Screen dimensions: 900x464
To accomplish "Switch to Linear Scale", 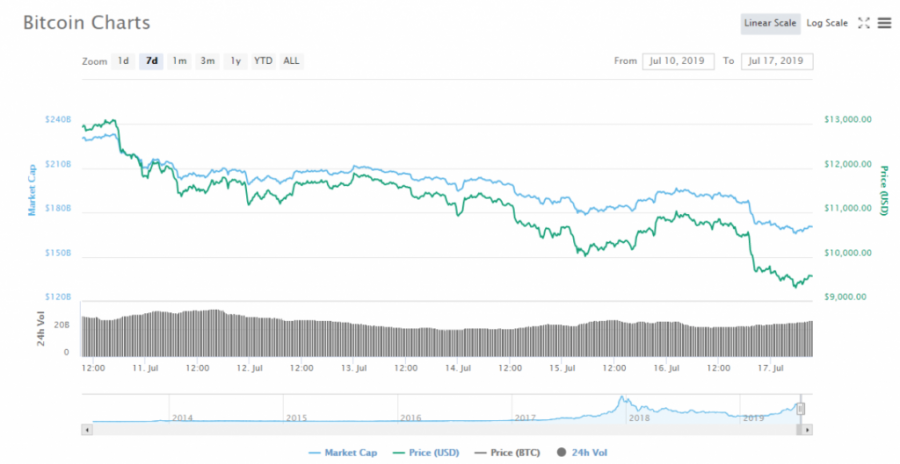I will [770, 24].
